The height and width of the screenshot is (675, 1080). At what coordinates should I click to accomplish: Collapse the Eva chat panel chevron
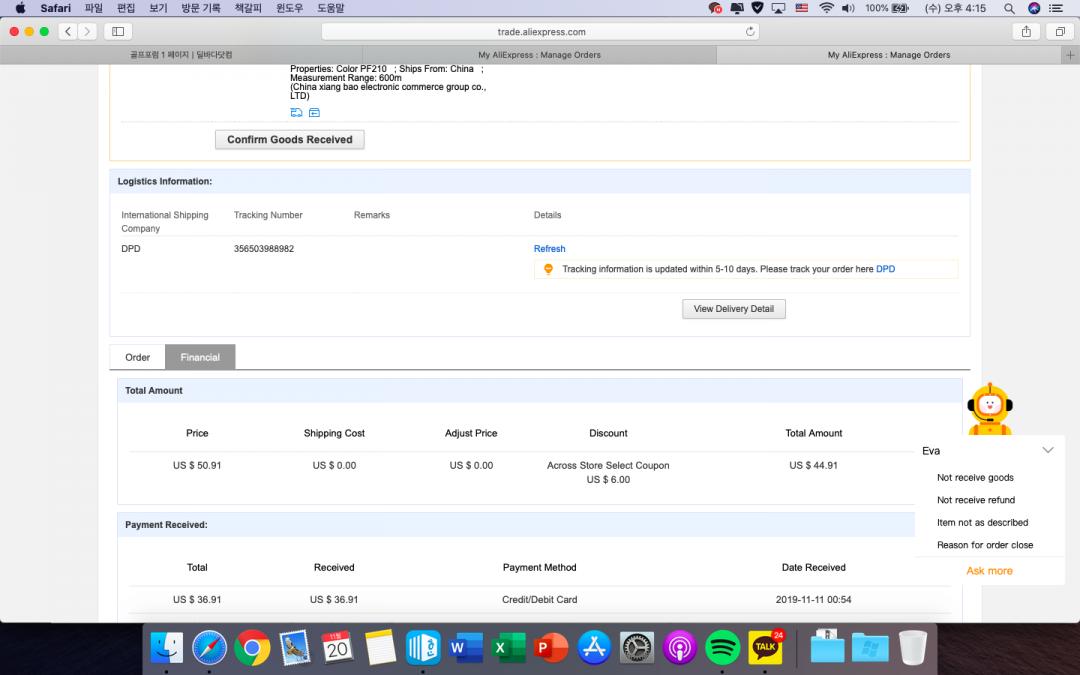(x=1047, y=451)
